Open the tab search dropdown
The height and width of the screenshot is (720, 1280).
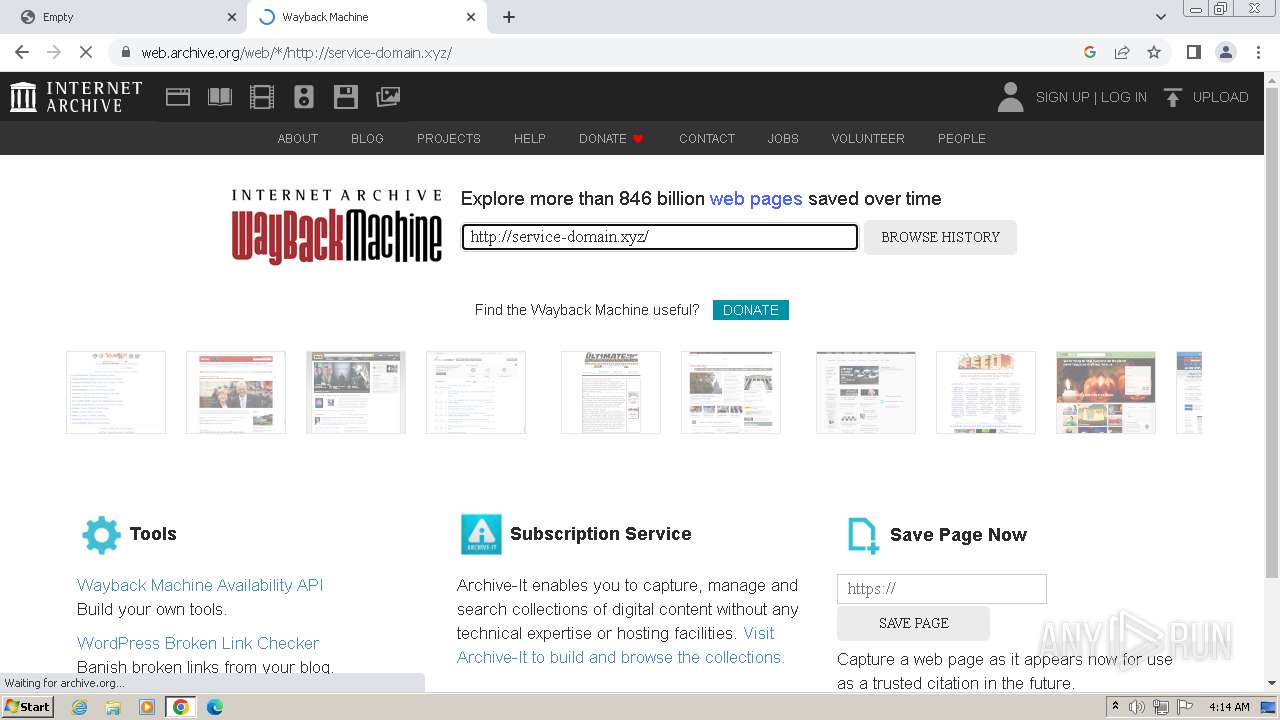point(1160,17)
